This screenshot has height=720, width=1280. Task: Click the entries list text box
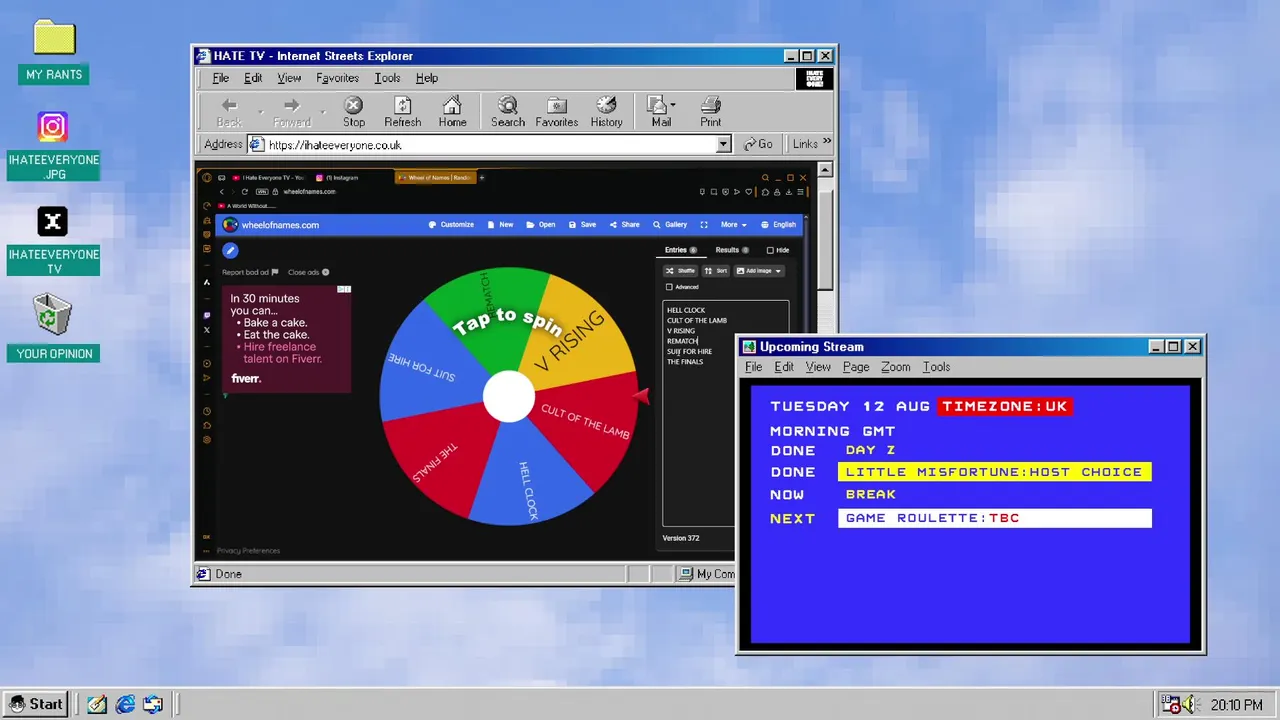pyautogui.click(x=725, y=413)
